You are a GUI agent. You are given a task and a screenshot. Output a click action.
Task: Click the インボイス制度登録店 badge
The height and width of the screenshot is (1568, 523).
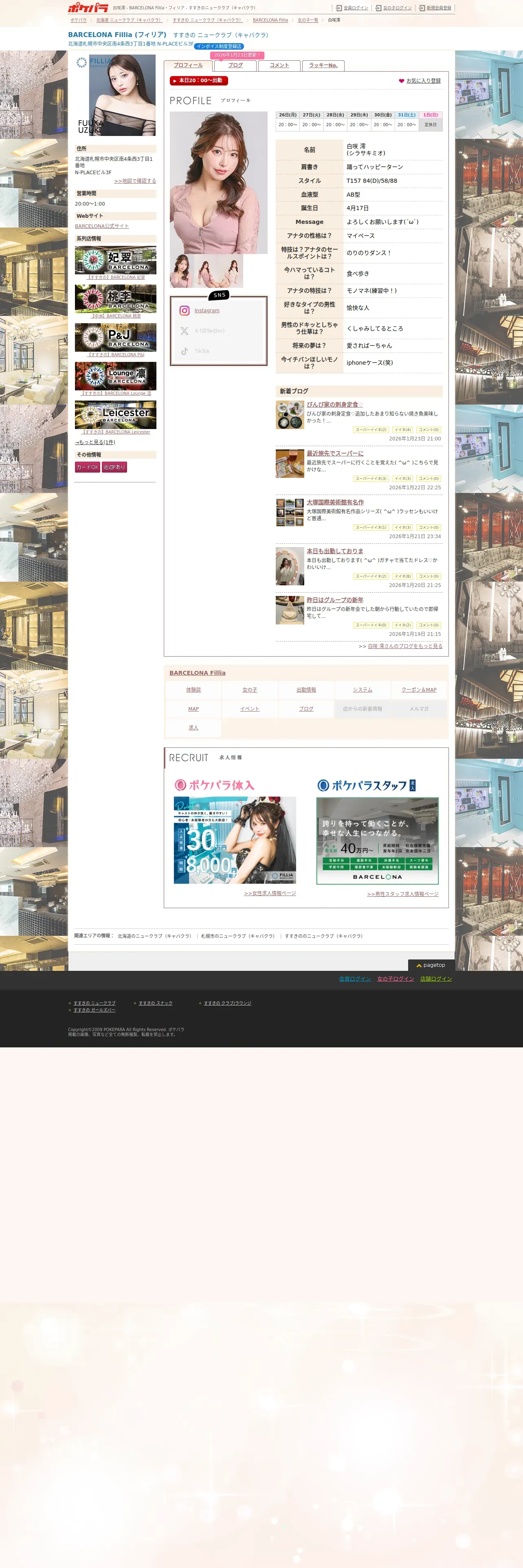219,46
